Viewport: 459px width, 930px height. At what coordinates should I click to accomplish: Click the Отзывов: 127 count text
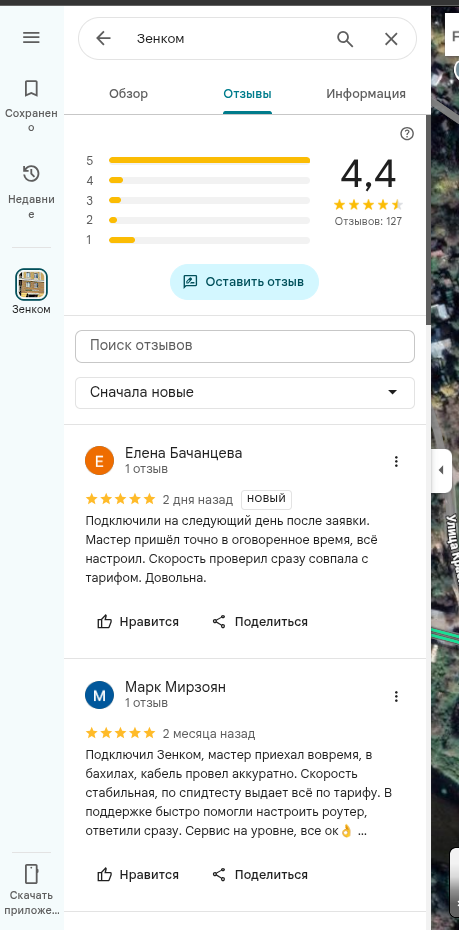pos(368,221)
